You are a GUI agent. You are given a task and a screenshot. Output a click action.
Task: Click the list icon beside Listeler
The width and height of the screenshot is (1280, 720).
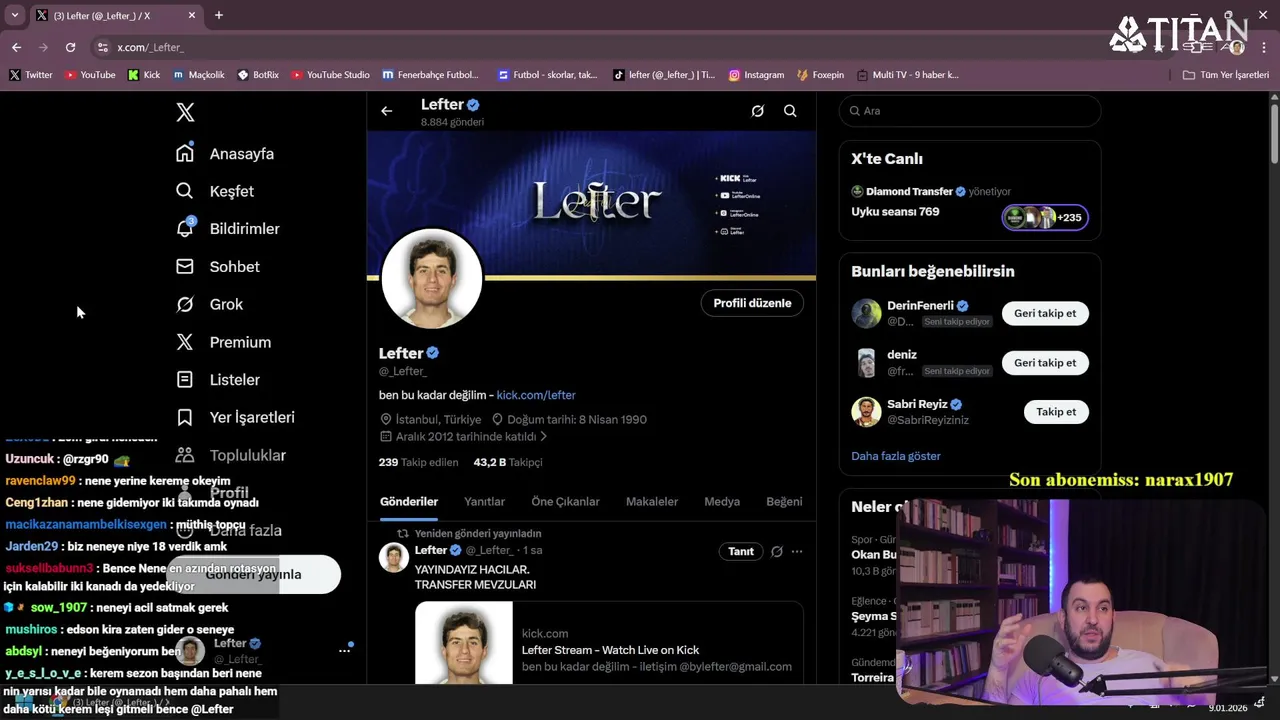coord(185,380)
